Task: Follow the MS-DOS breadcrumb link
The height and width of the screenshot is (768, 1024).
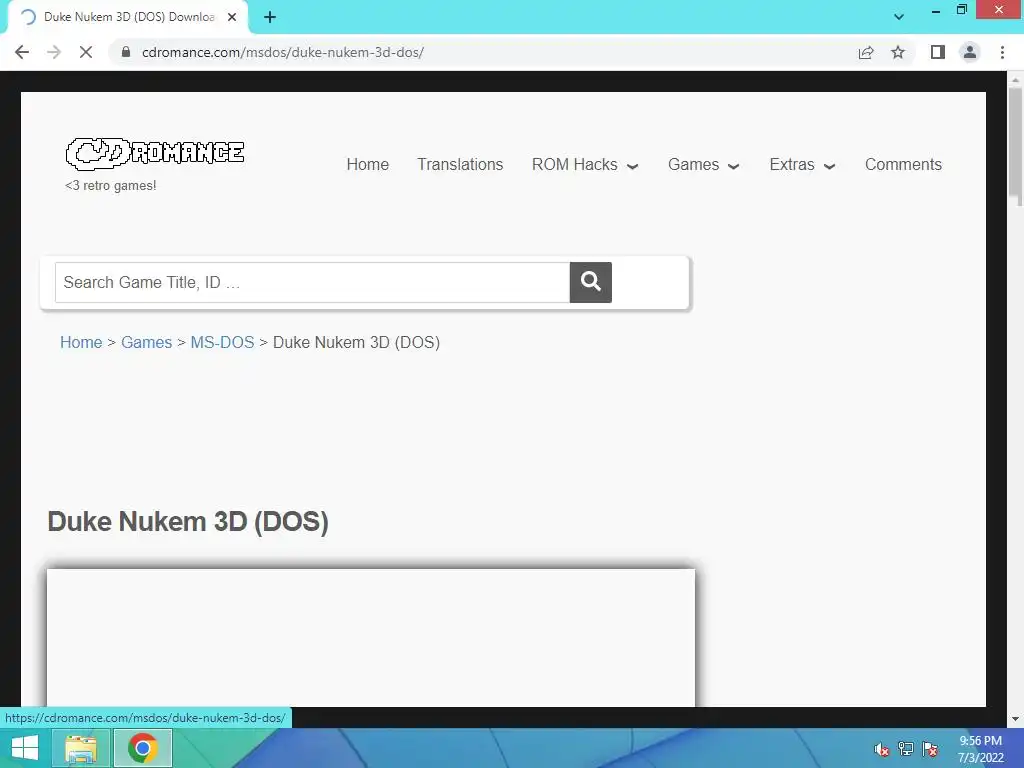Action: pos(222,342)
